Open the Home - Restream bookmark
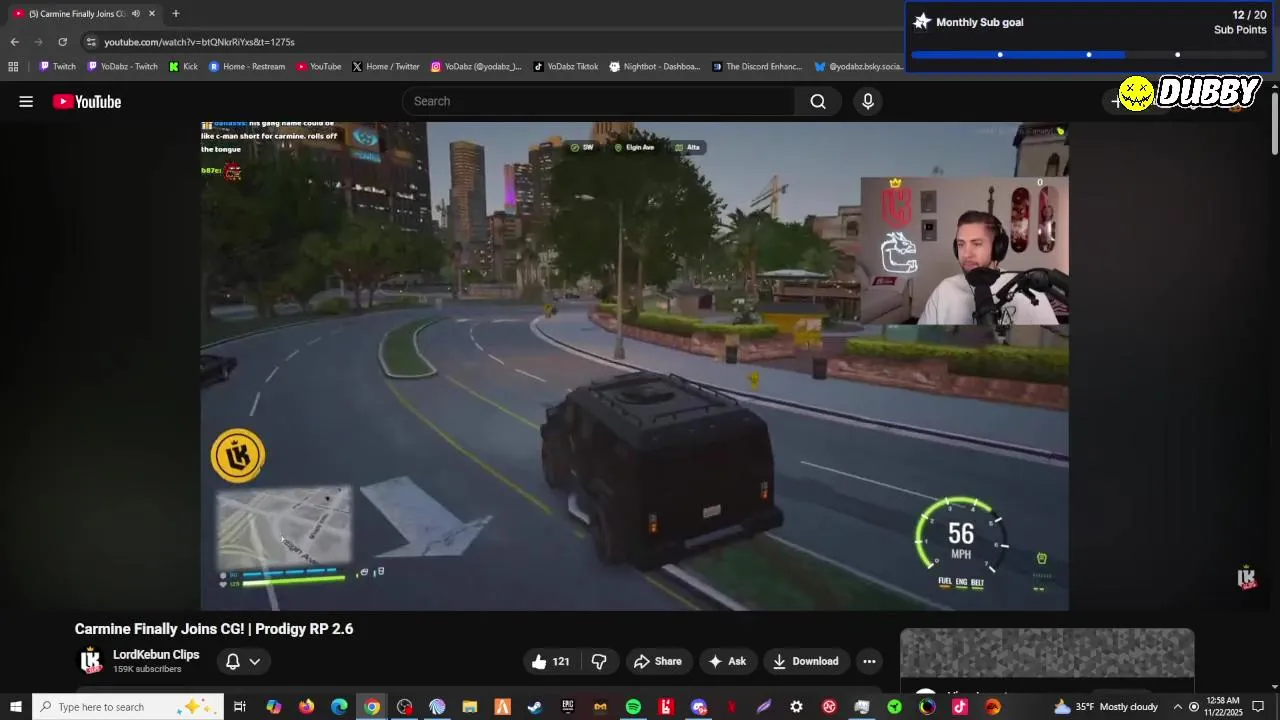 (x=247, y=67)
